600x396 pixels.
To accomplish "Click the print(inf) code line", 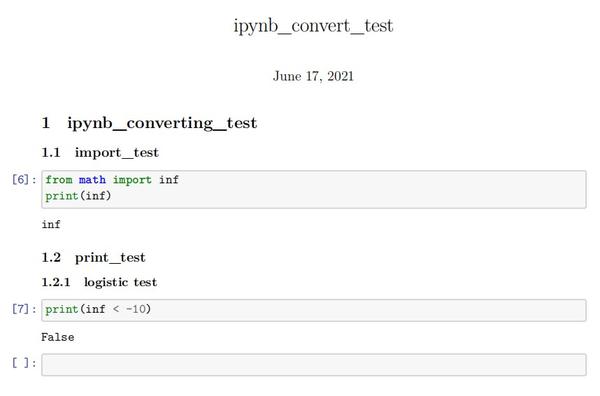I will [78, 196].
